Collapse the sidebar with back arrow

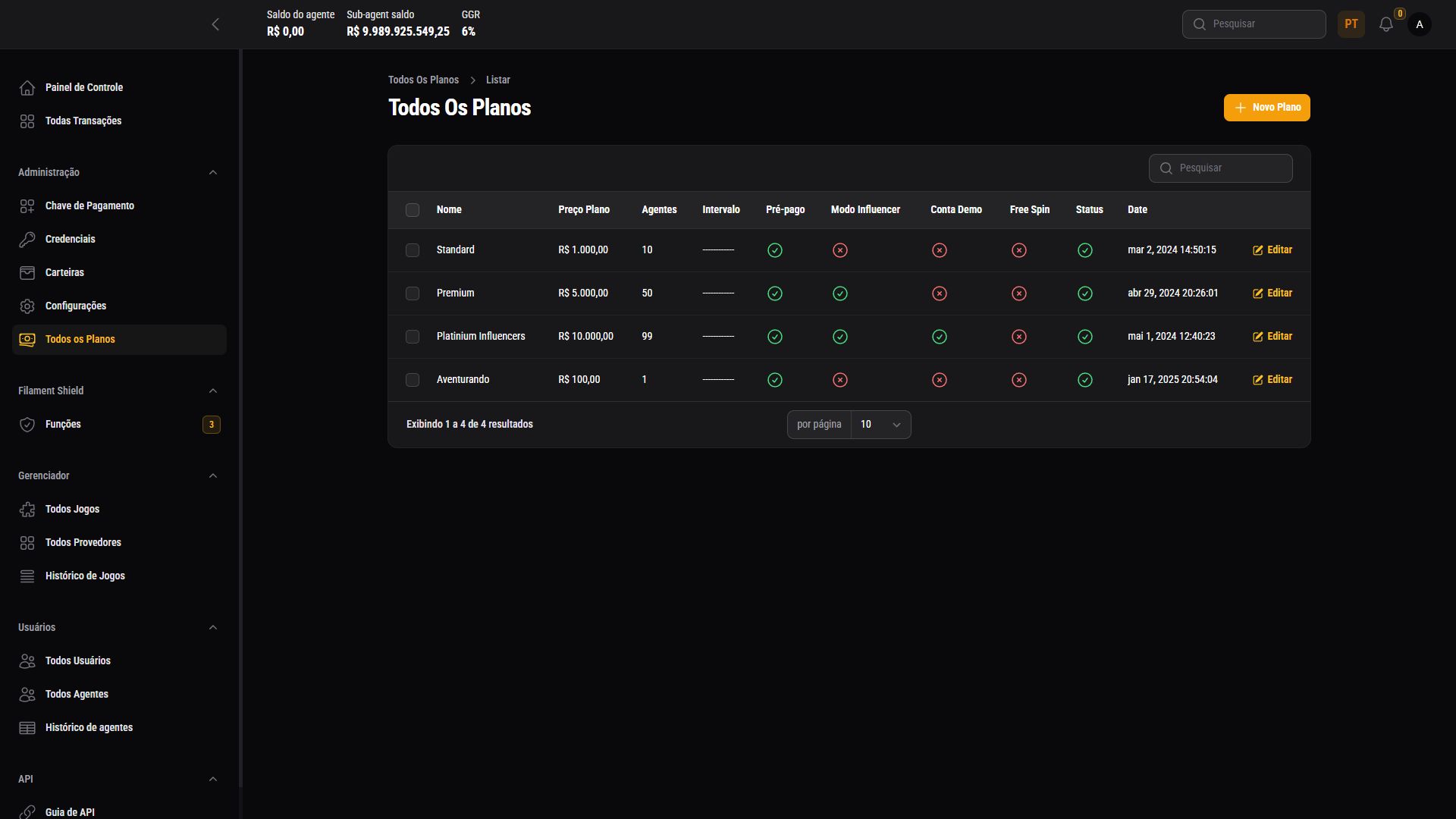point(215,24)
